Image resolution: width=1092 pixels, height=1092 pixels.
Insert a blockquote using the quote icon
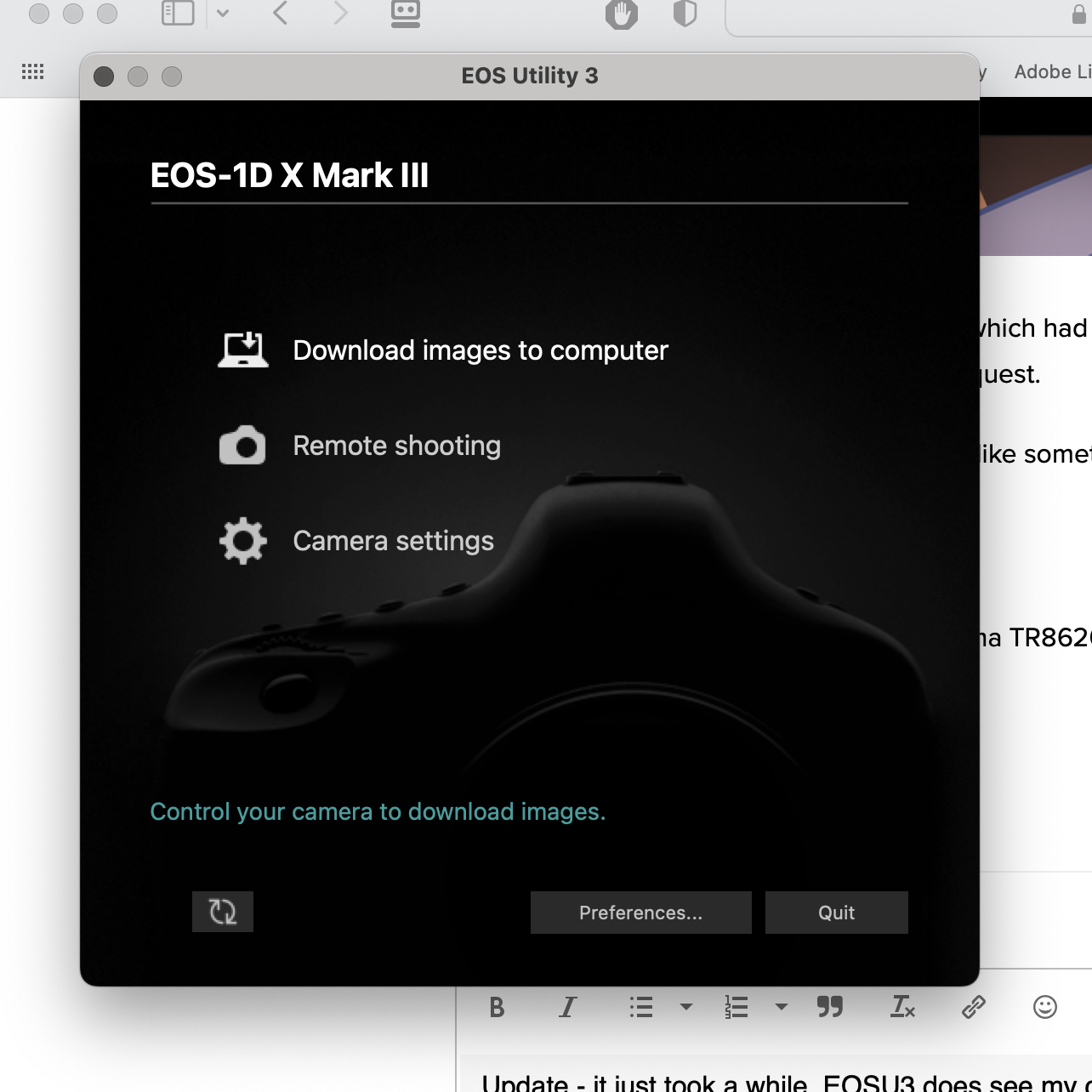pos(829,1008)
